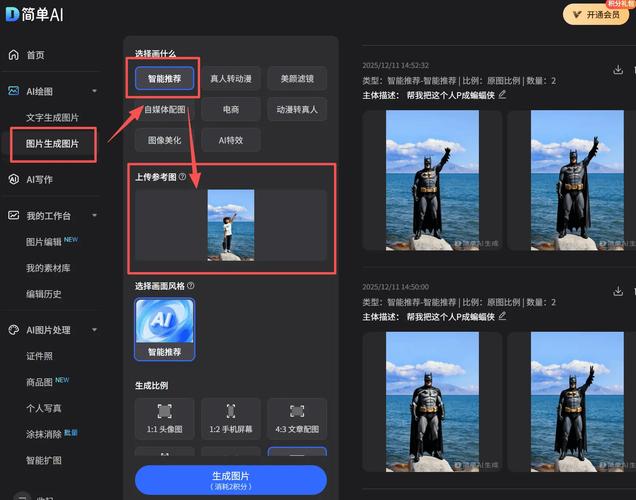Click the timestamp 2025/12/11 14:52:32
The image size is (636, 500).
395,65
